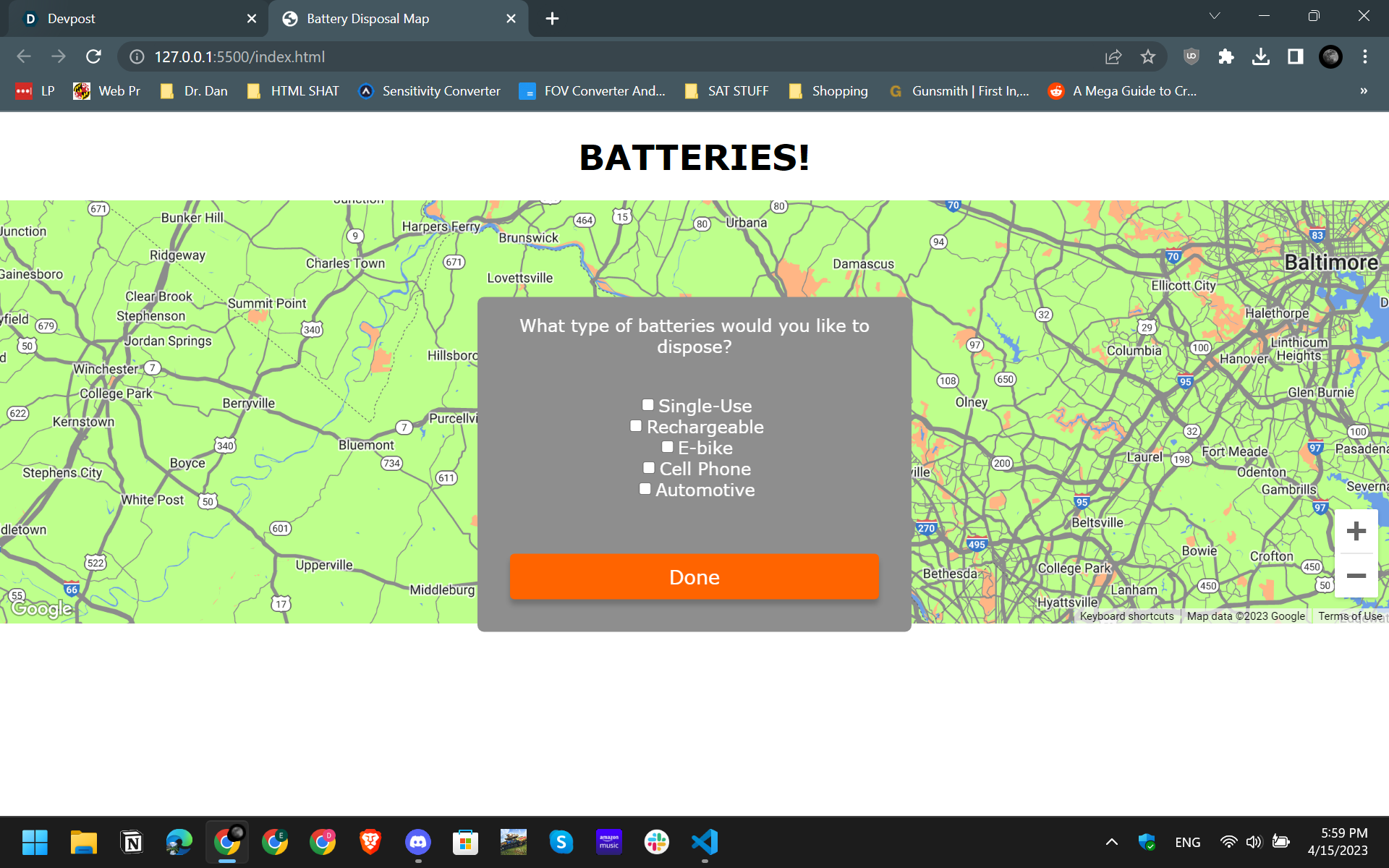
Task: Reload the current page
Action: 93,56
